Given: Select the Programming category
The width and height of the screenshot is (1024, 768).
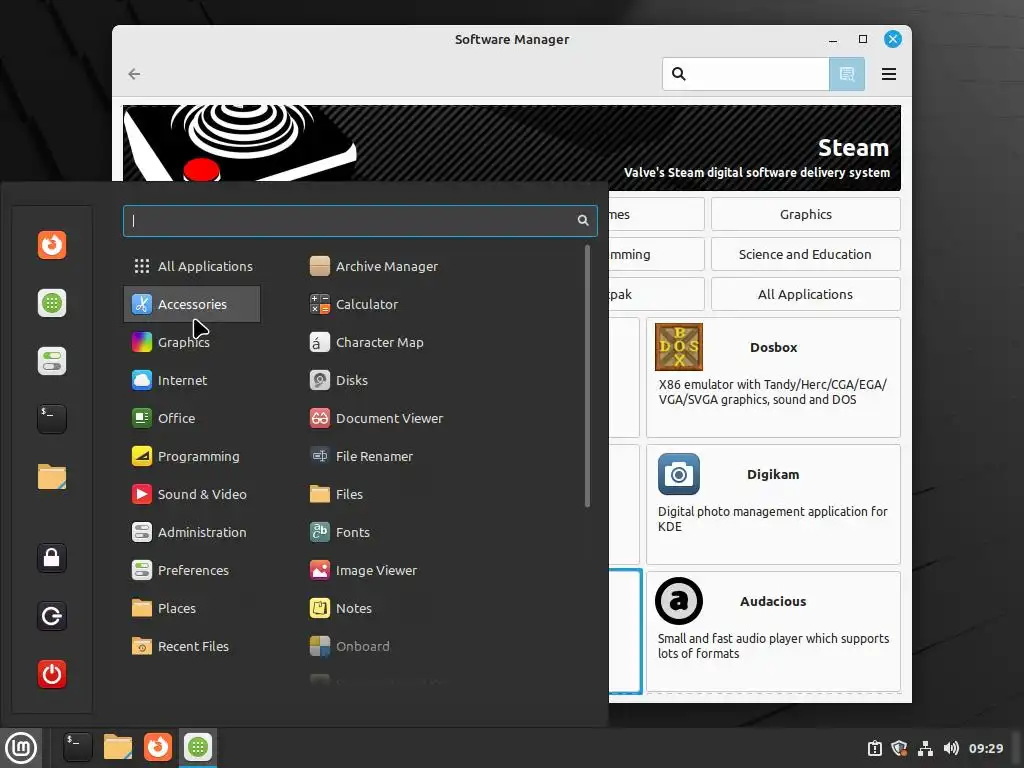Looking at the screenshot, I should click(x=192, y=456).
